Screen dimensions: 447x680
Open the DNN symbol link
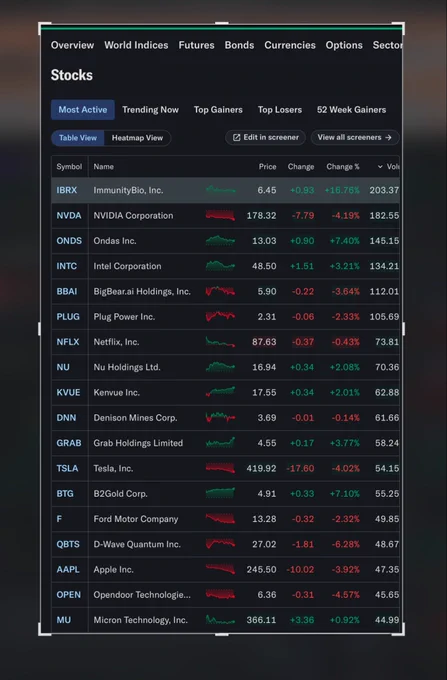tap(66, 418)
